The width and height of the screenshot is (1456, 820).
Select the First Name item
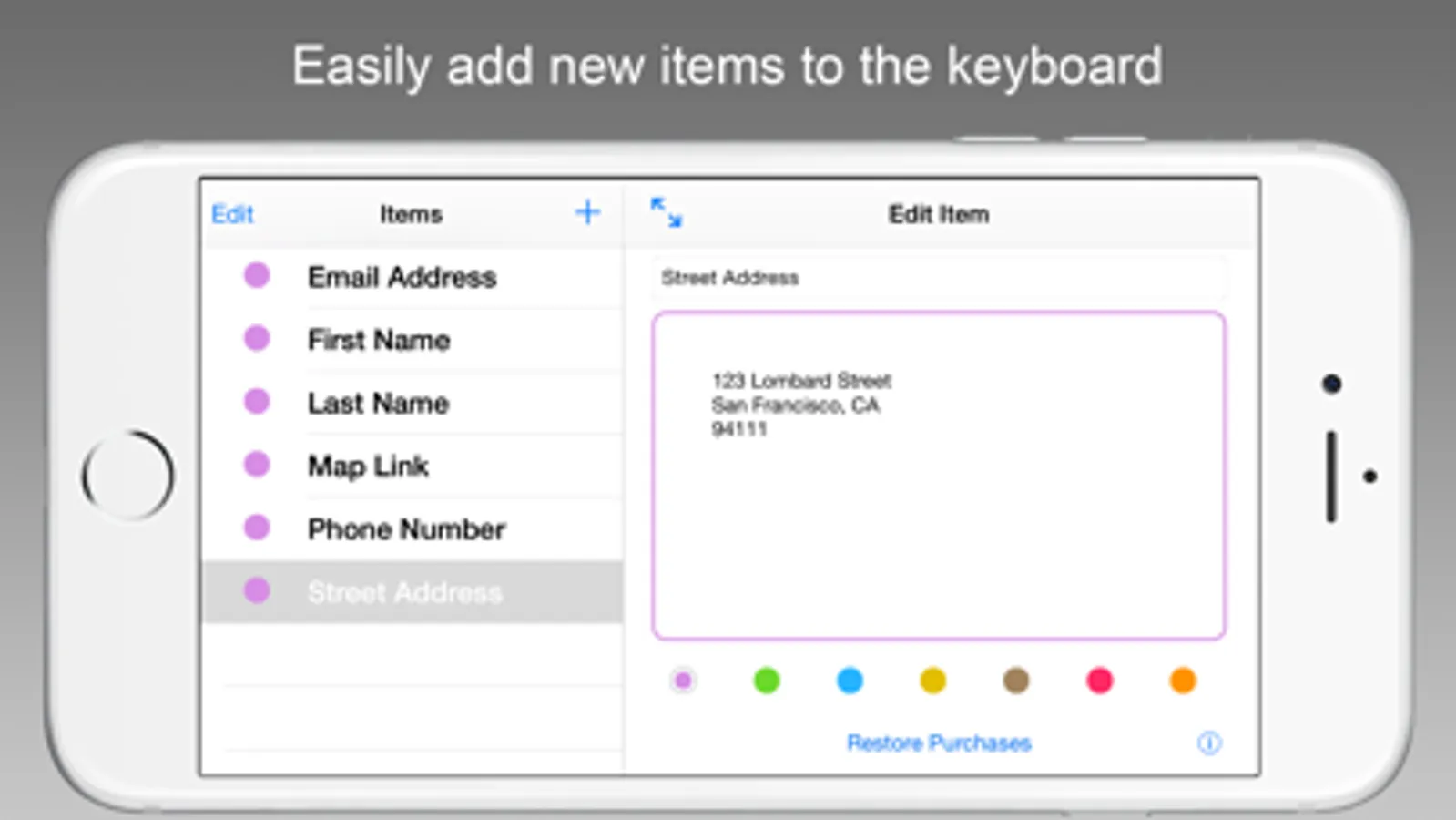[412, 340]
